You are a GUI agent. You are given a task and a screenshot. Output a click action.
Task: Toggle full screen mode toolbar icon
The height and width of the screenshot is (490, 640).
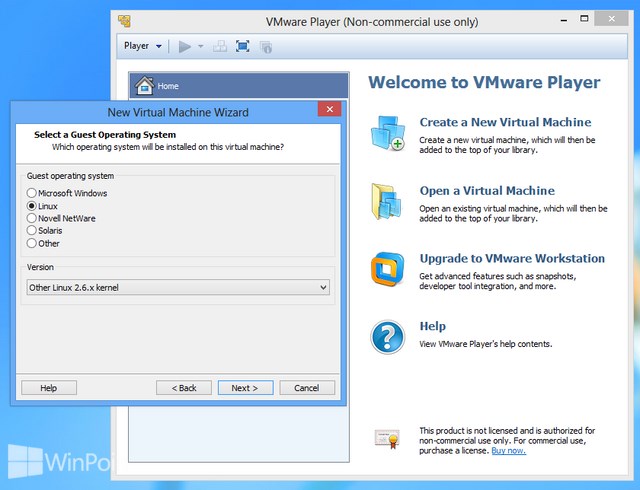coord(242,47)
